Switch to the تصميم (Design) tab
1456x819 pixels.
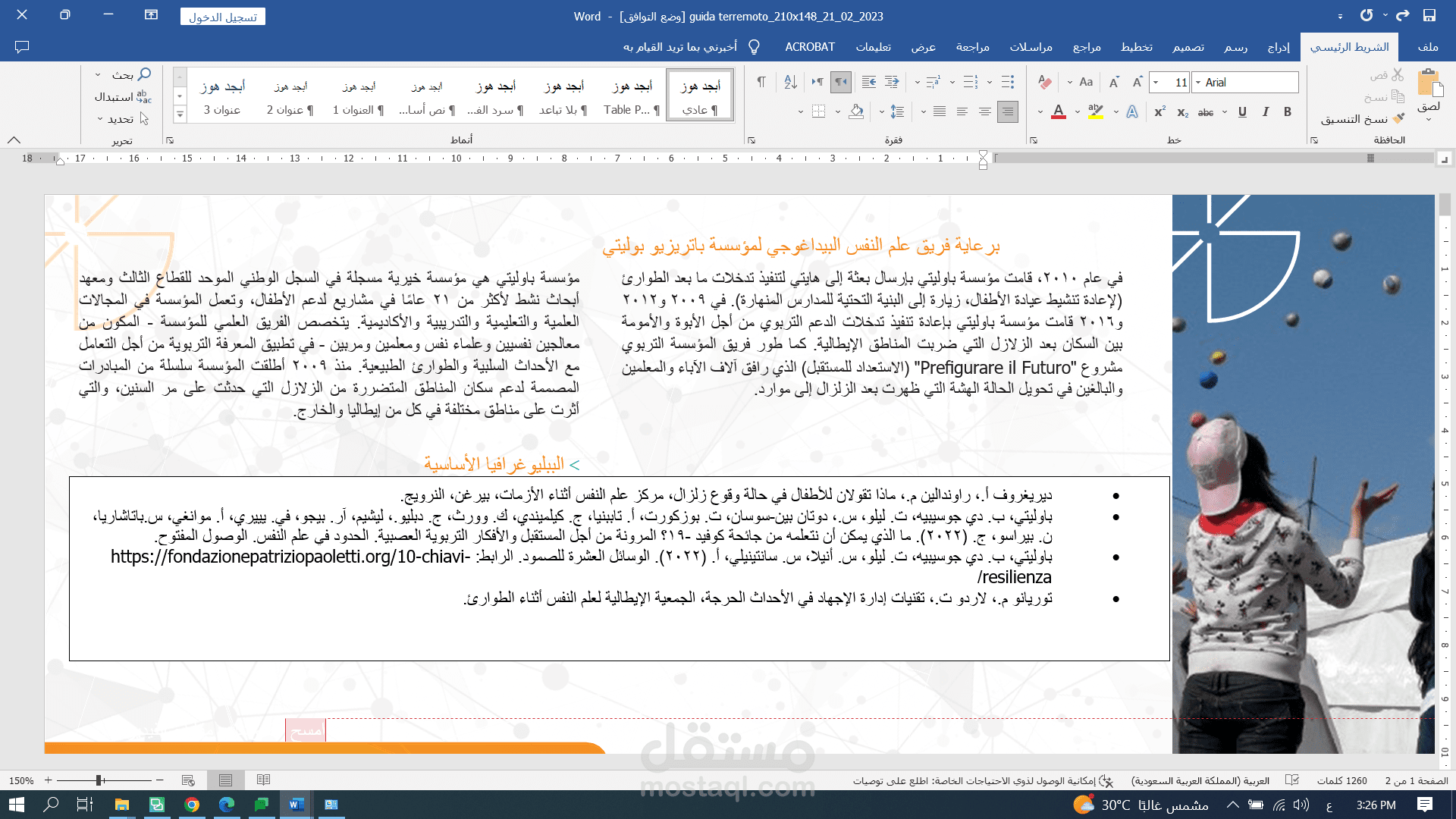pyautogui.click(x=1188, y=47)
